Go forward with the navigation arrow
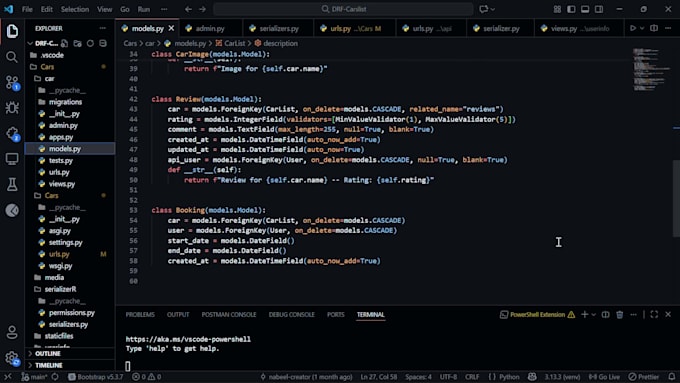This screenshot has width=680, height=383. tap(203, 9)
